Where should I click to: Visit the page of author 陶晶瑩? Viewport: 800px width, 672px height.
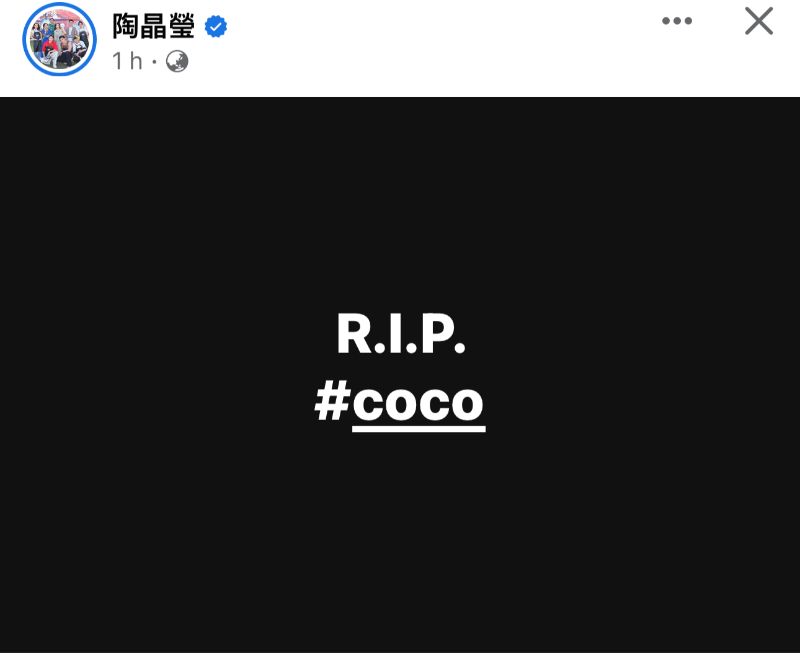pos(153,26)
